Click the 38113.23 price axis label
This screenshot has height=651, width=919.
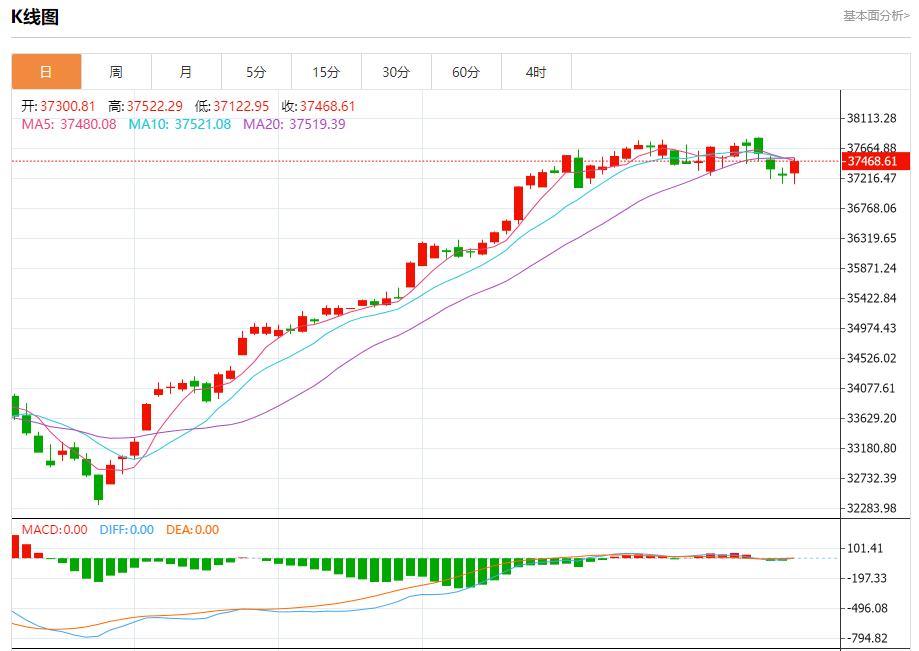871,118
